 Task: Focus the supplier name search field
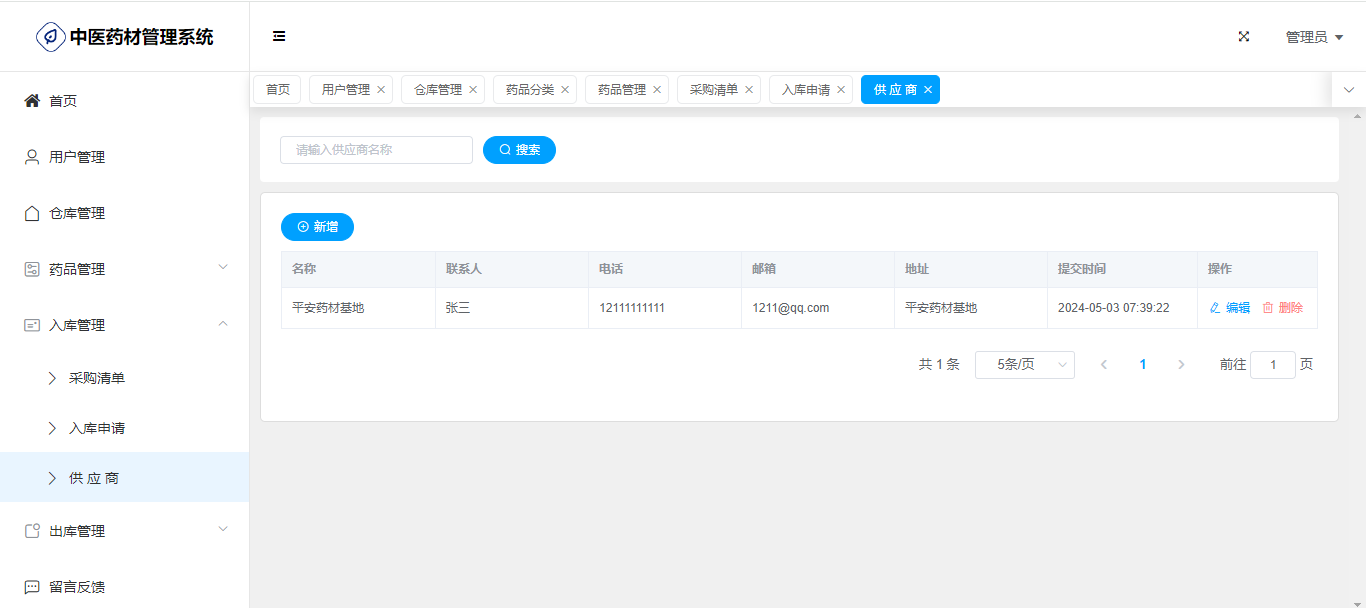[376, 150]
